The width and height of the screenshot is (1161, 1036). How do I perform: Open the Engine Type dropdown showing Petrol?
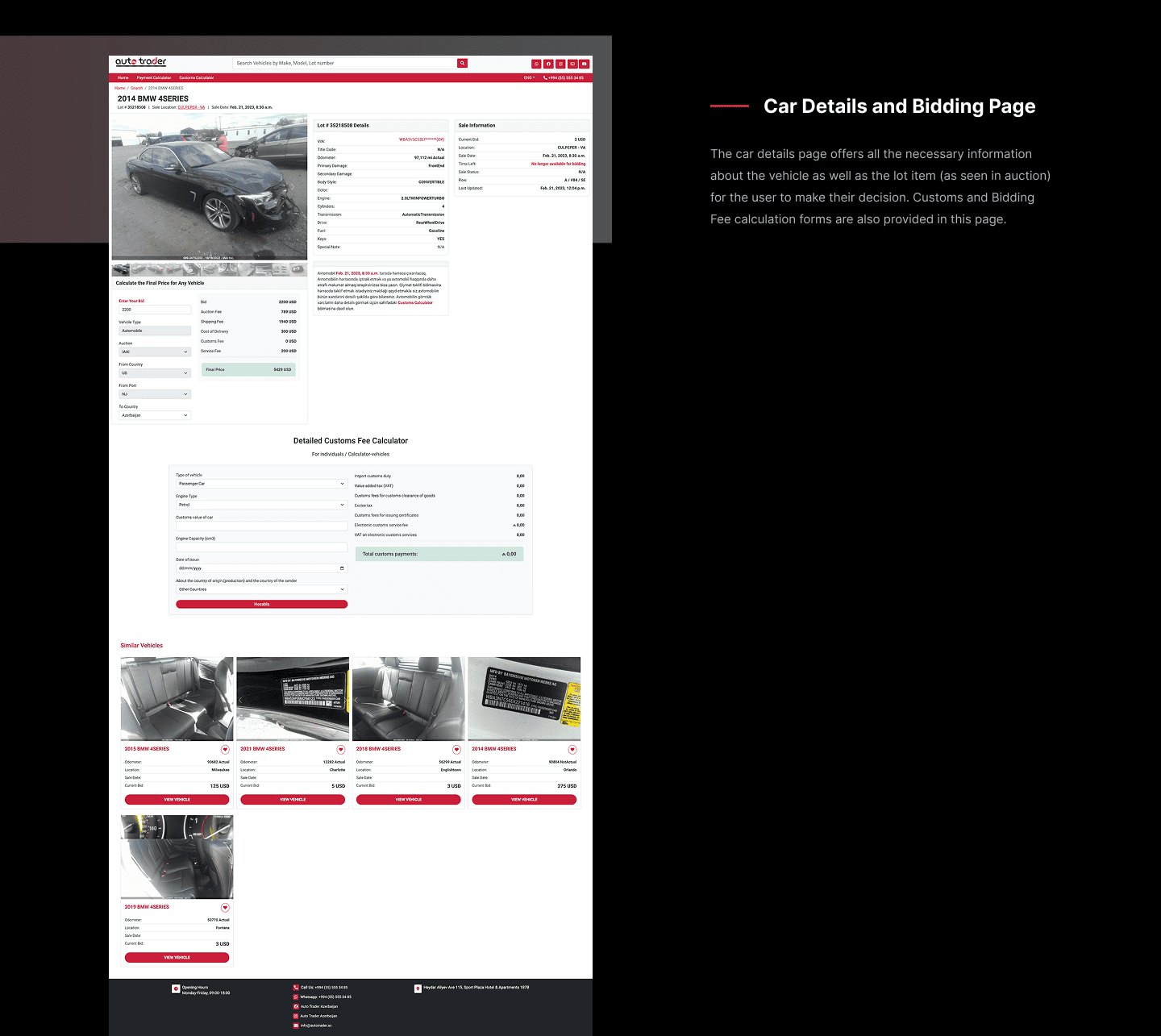coord(261,505)
